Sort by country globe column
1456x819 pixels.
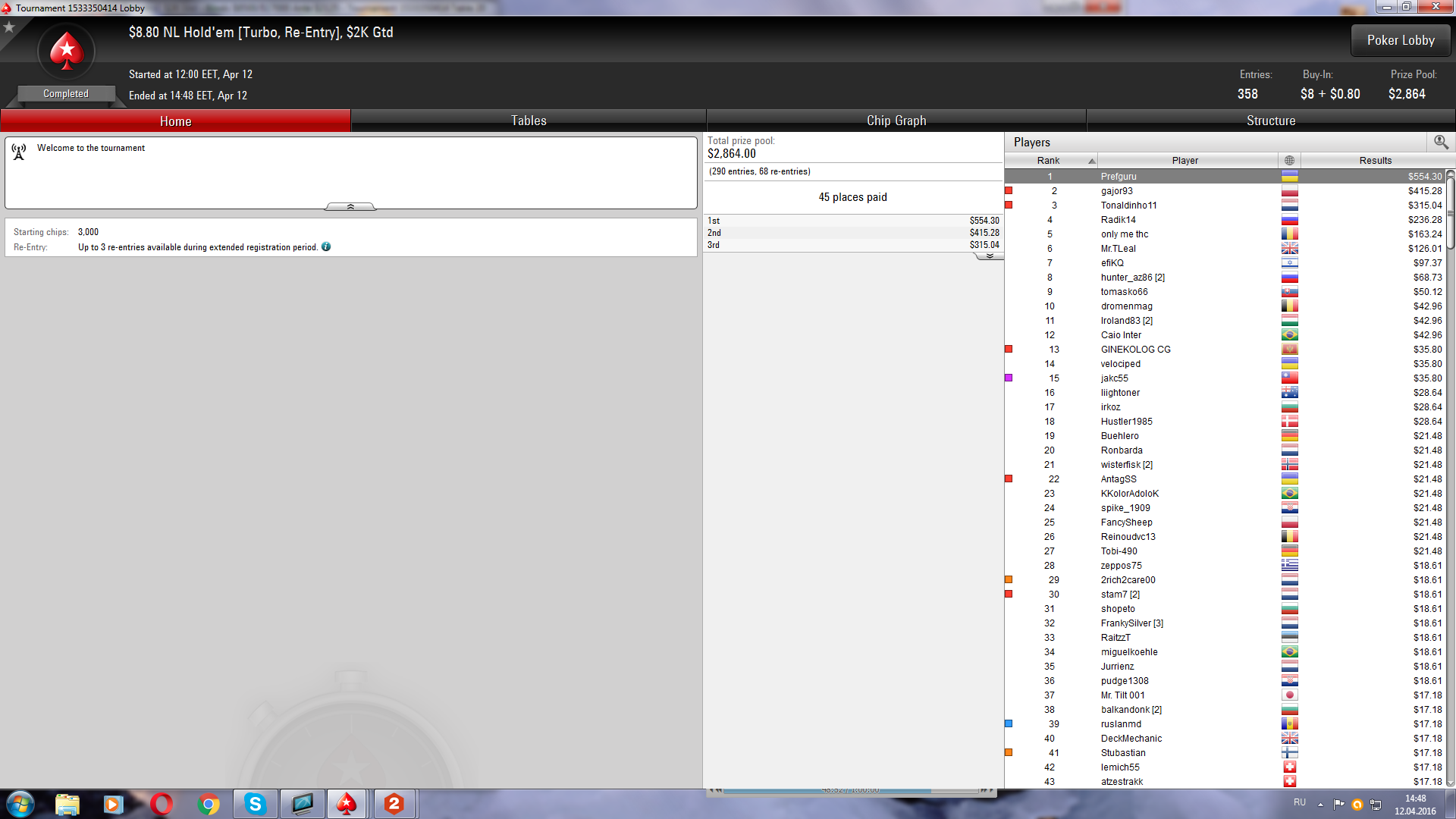pyautogui.click(x=1289, y=161)
